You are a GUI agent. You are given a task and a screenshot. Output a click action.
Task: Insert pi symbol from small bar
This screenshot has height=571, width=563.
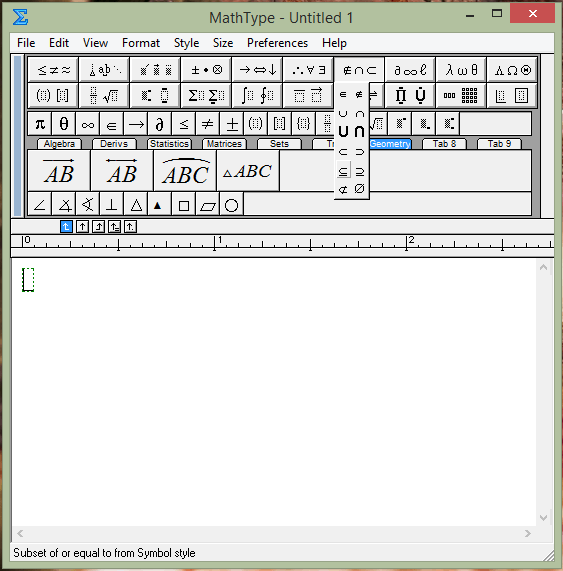(x=40, y=124)
